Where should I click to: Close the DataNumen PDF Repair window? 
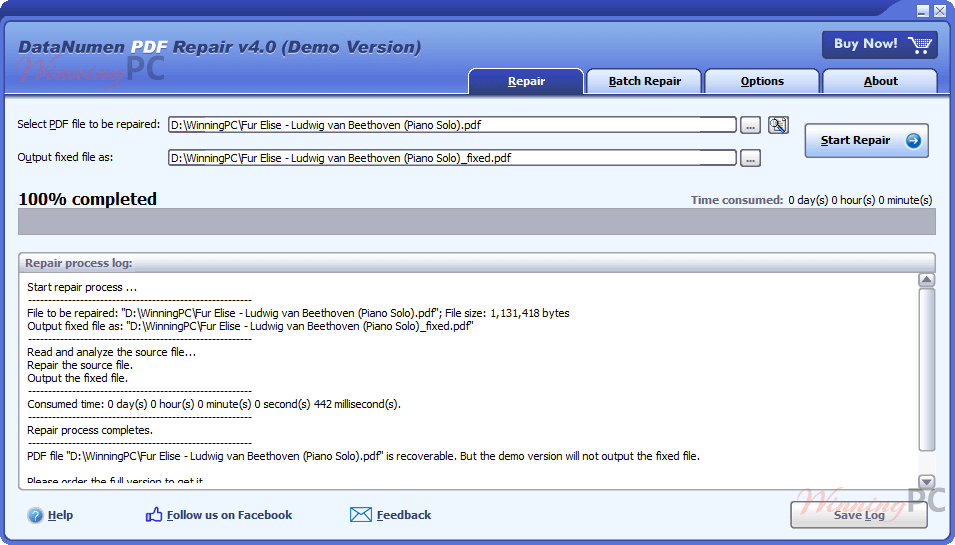[940, 11]
